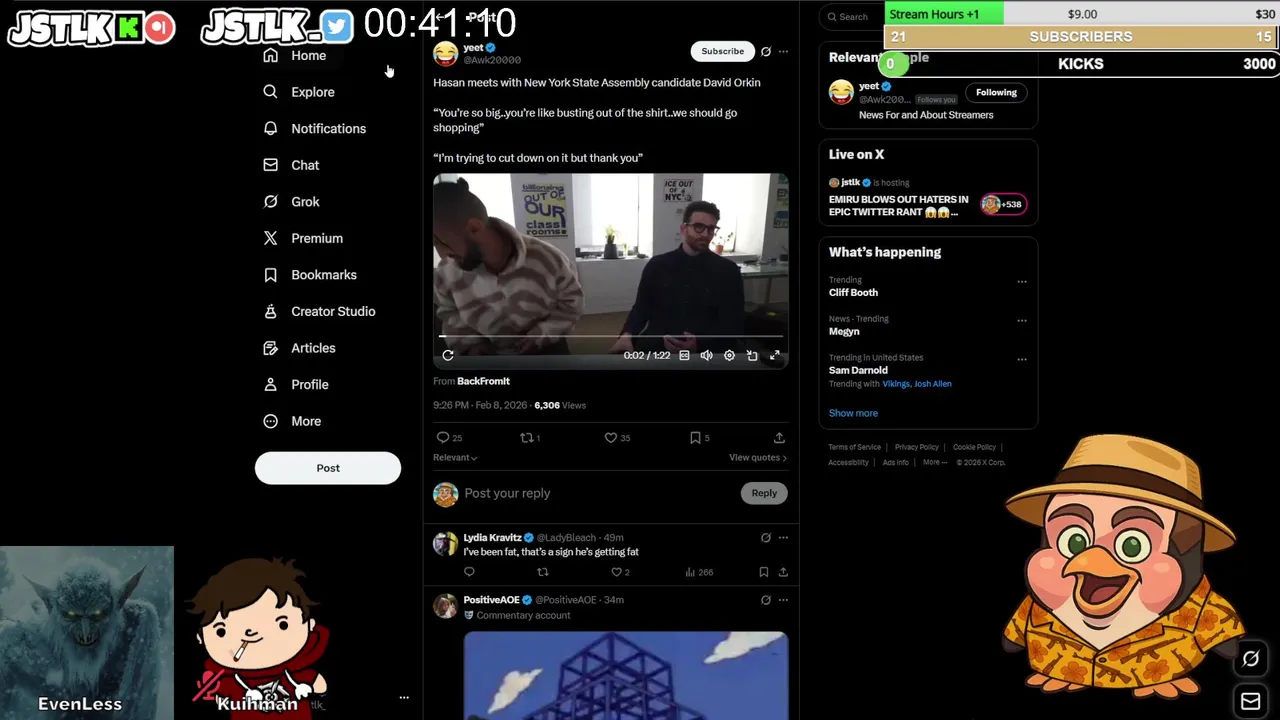Click the Subscribe button on yeet's post

722,51
